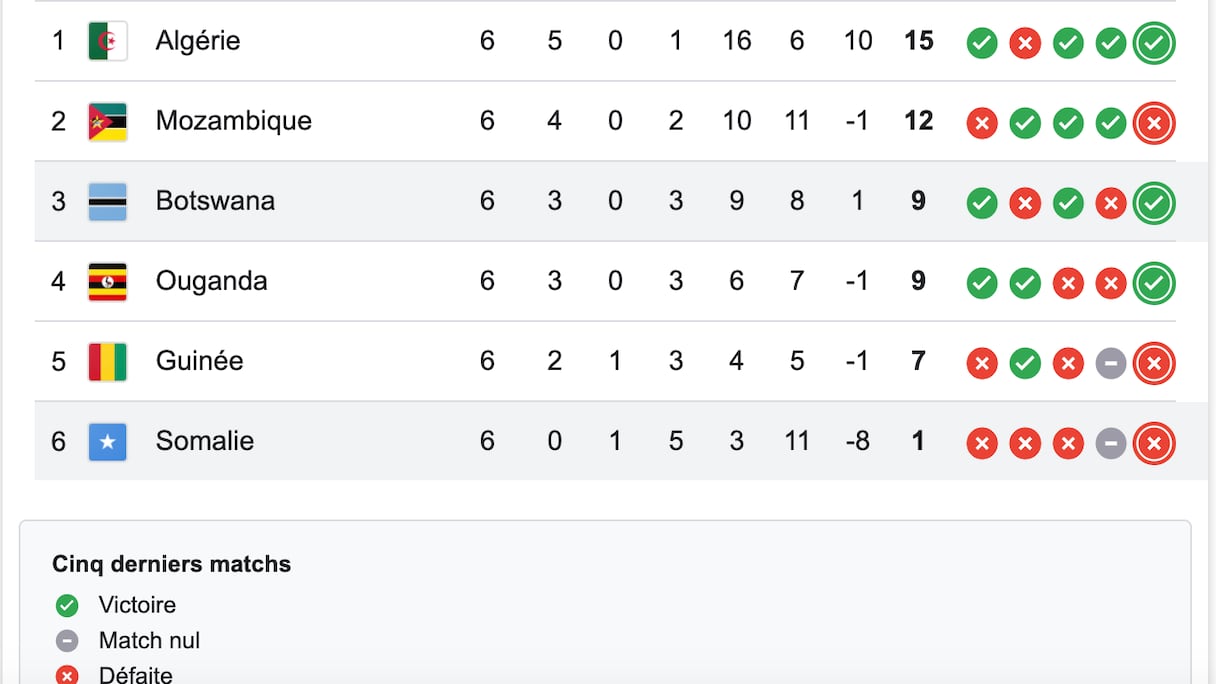Image resolution: width=1216 pixels, height=684 pixels.
Task: Select the Ouganda team name
Action: click(211, 281)
